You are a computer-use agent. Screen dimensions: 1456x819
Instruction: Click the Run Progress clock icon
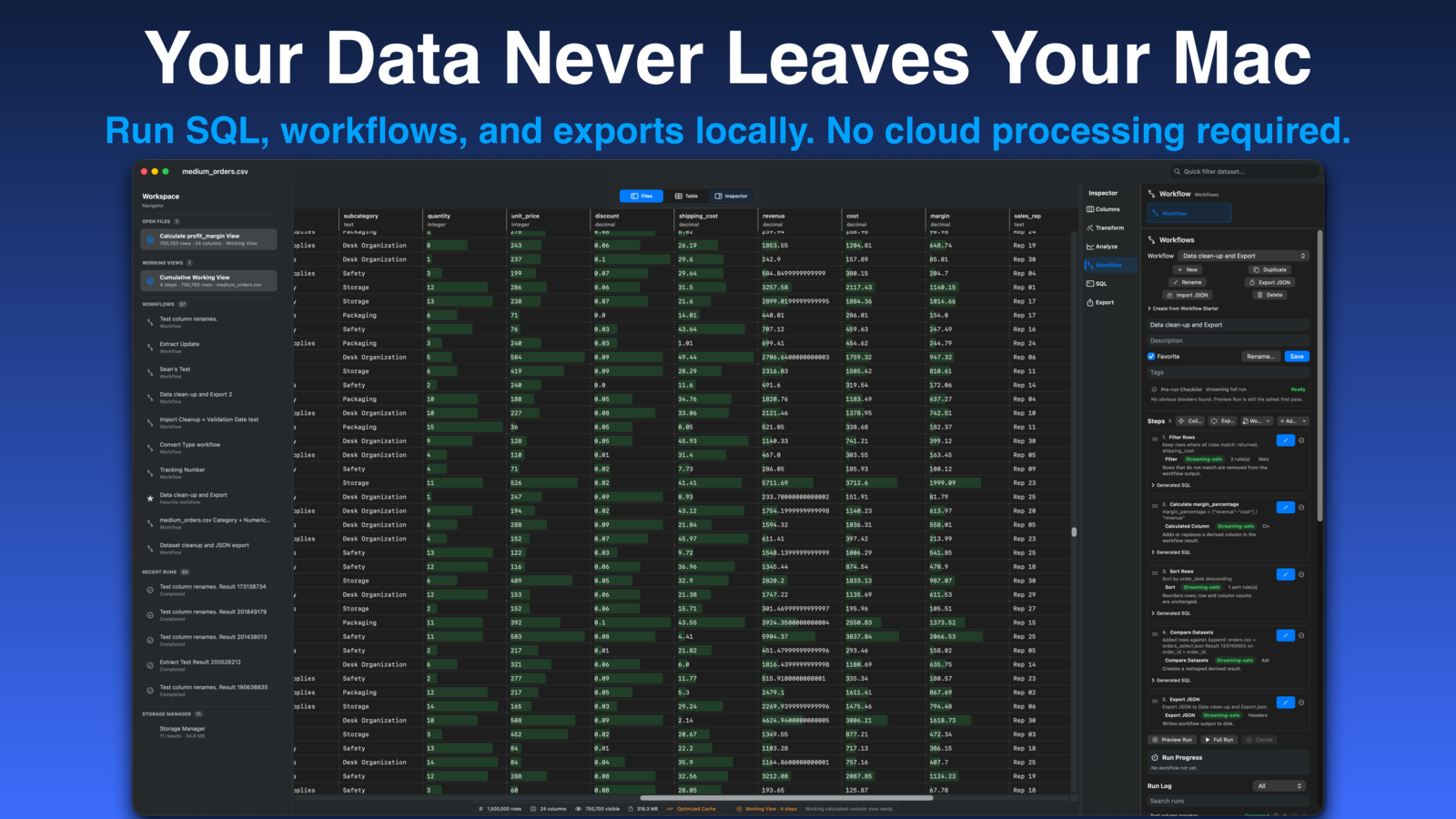point(1155,757)
